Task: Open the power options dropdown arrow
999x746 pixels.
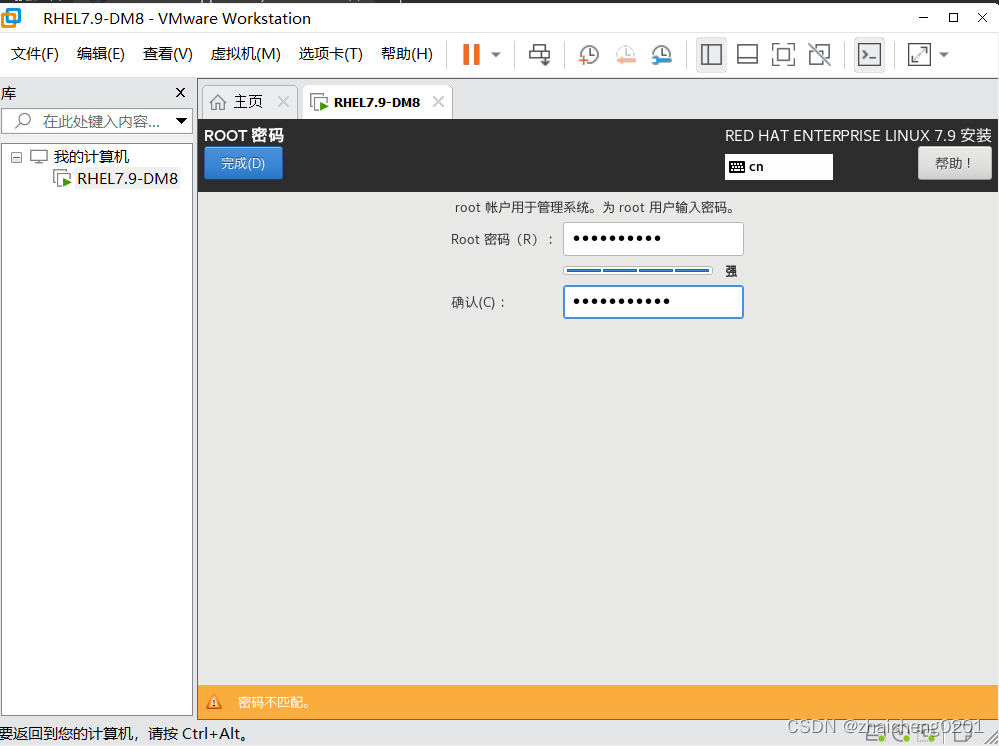Action: coord(496,55)
